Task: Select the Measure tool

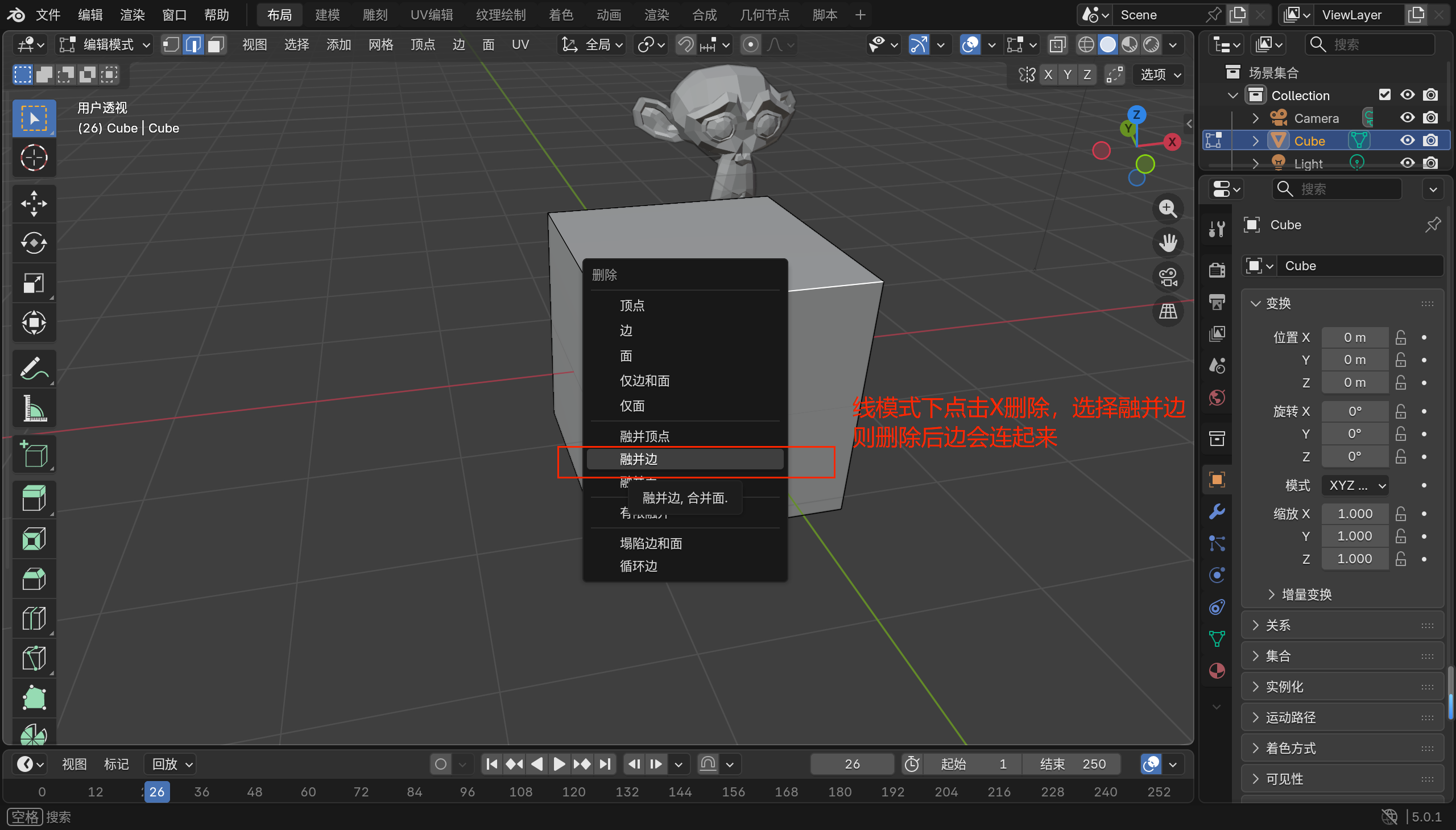Action: 34,408
